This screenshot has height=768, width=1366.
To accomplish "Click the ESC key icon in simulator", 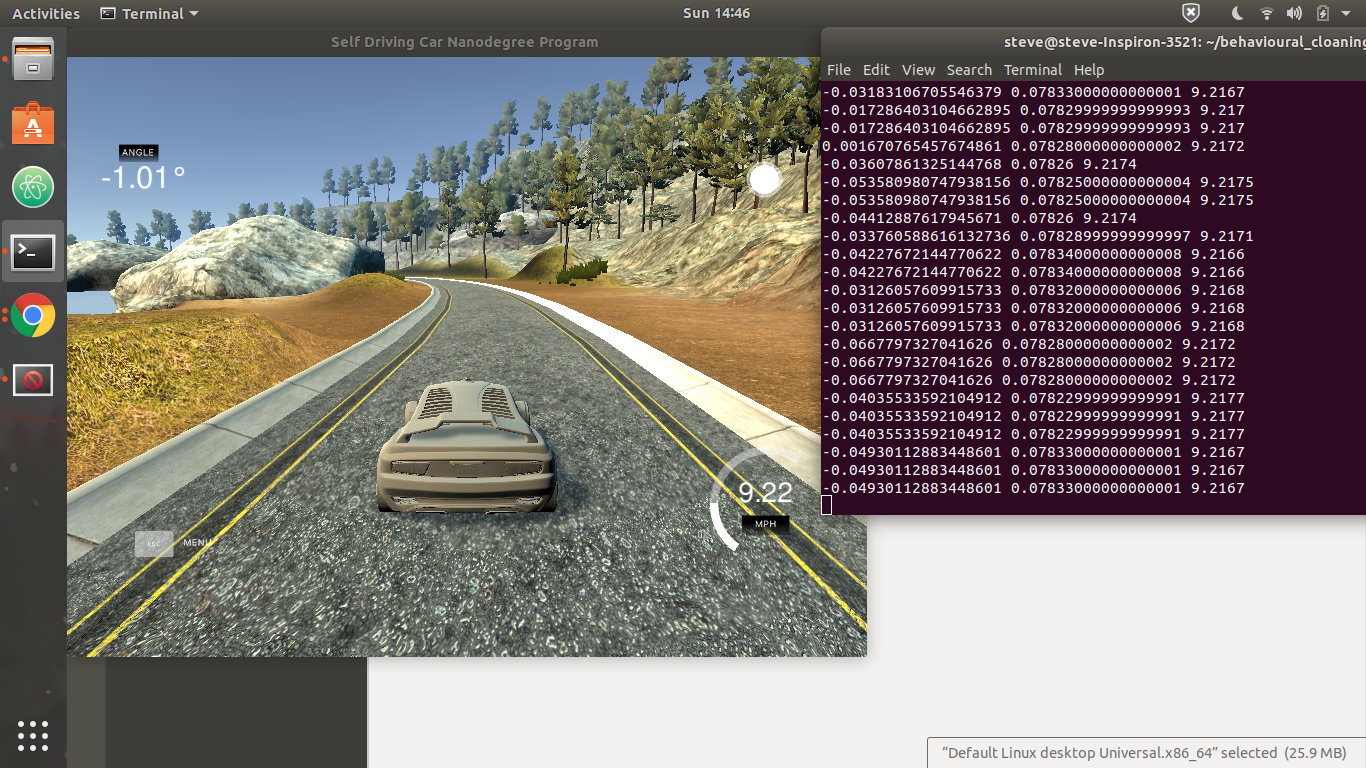I will (154, 543).
